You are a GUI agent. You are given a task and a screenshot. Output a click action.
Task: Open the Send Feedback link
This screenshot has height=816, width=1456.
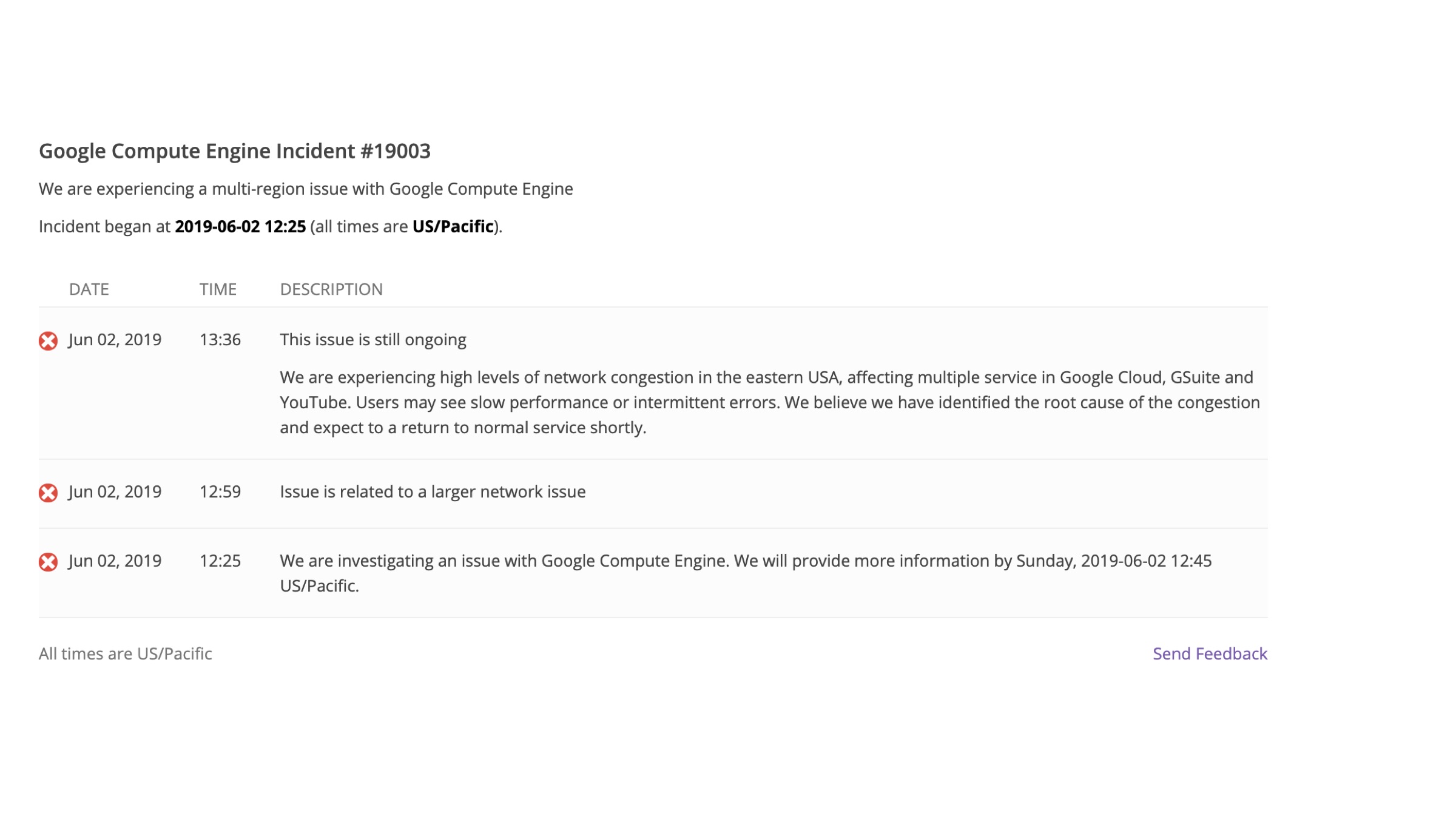[1210, 653]
